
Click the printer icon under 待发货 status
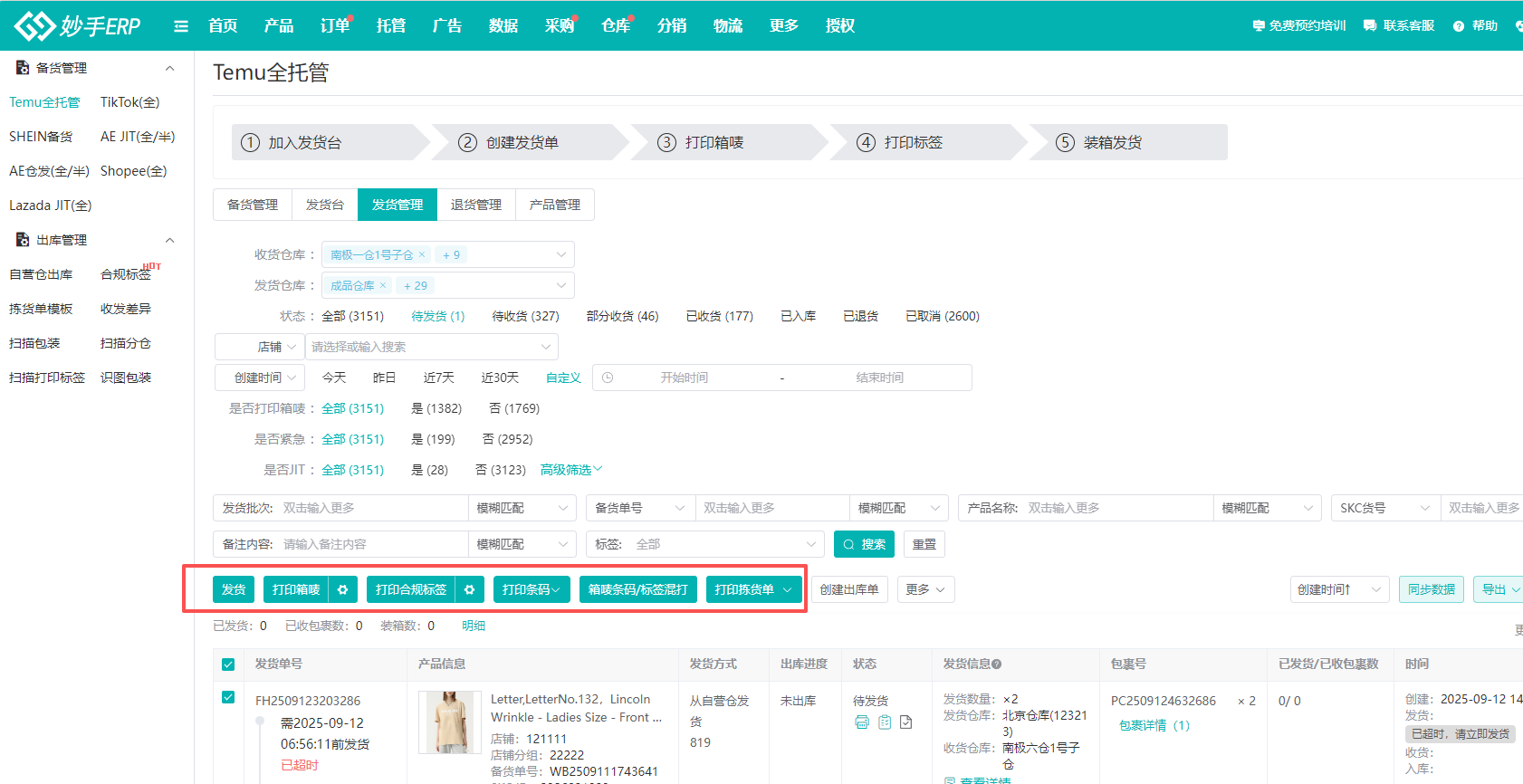862,722
